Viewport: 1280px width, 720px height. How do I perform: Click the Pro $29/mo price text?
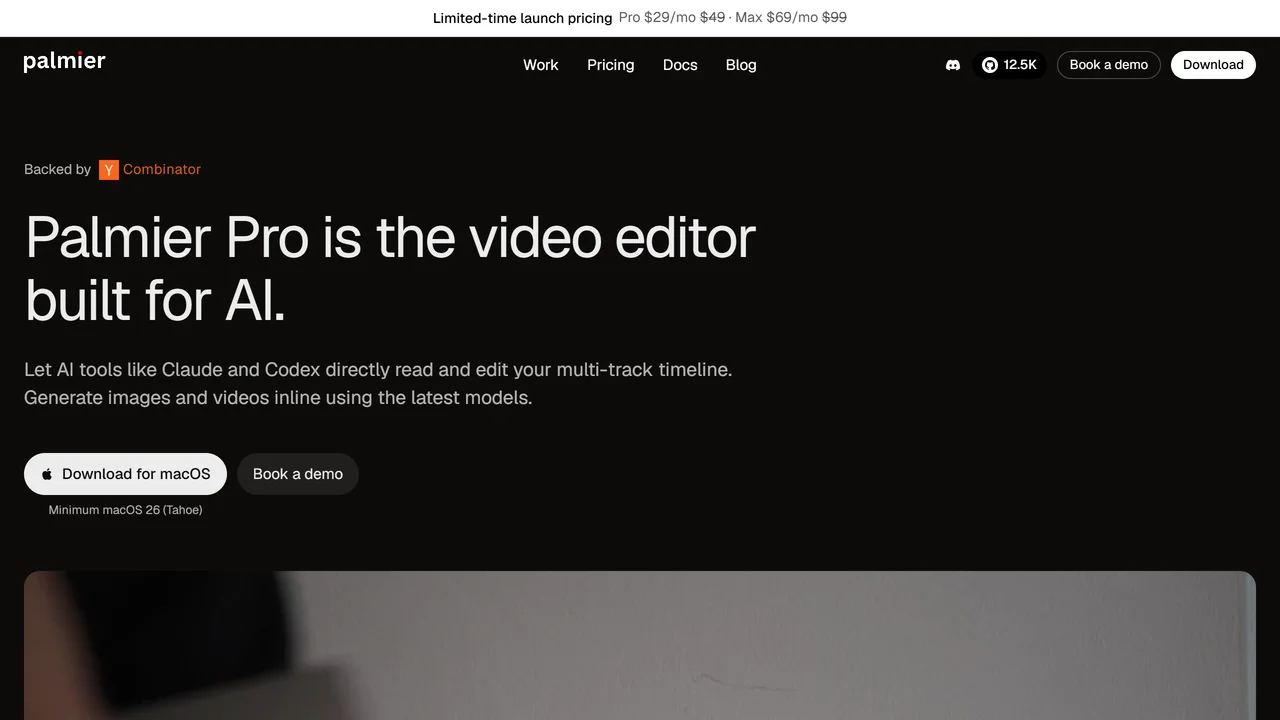click(x=657, y=18)
